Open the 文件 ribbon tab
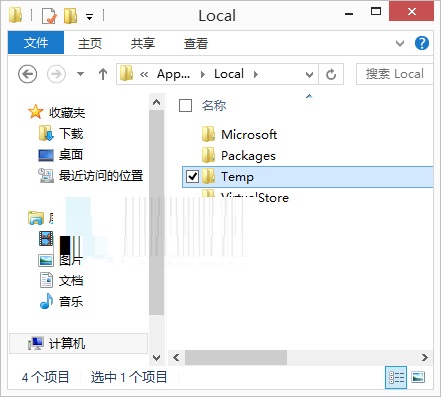The height and width of the screenshot is (397, 441). click(36, 43)
